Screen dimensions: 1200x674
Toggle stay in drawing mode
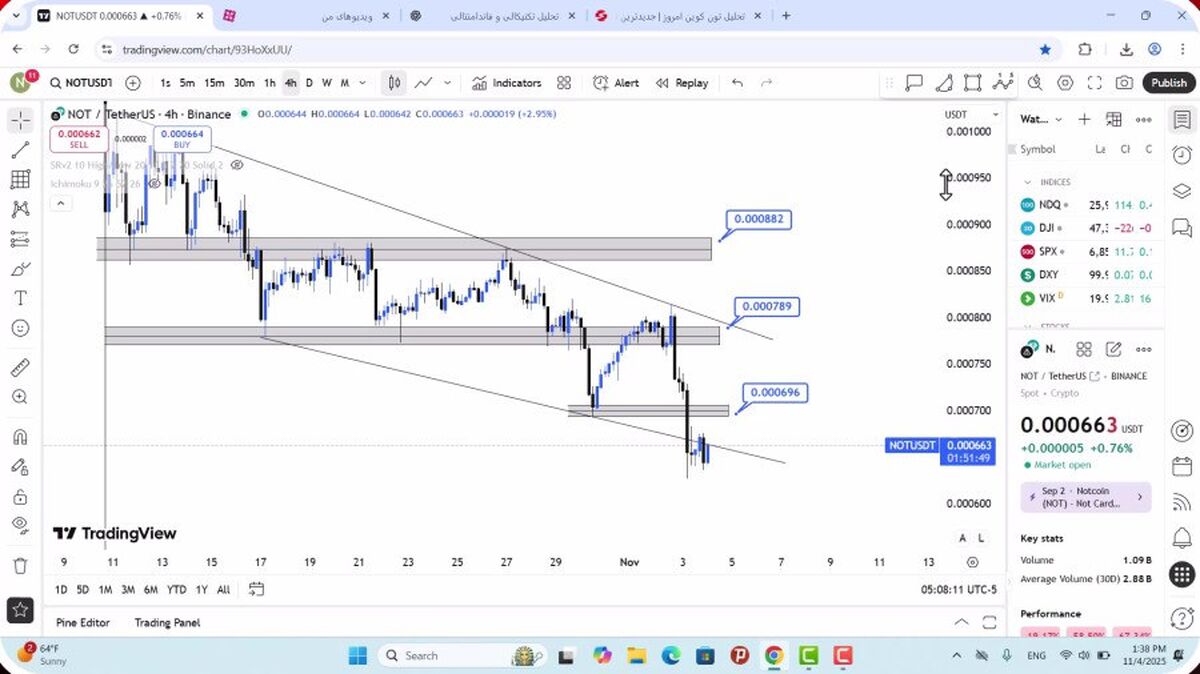click(20, 466)
